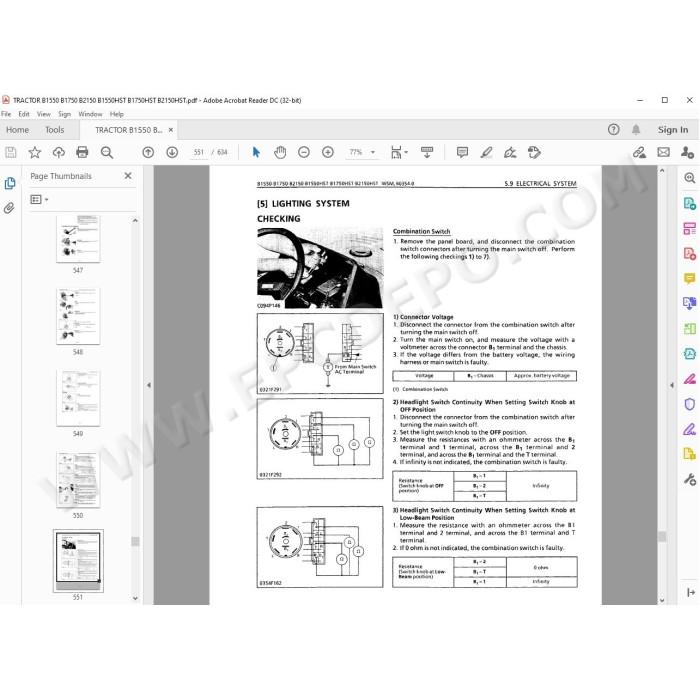This screenshot has height=700, width=700.
Task: Click the Save file icon
Action: point(11,153)
